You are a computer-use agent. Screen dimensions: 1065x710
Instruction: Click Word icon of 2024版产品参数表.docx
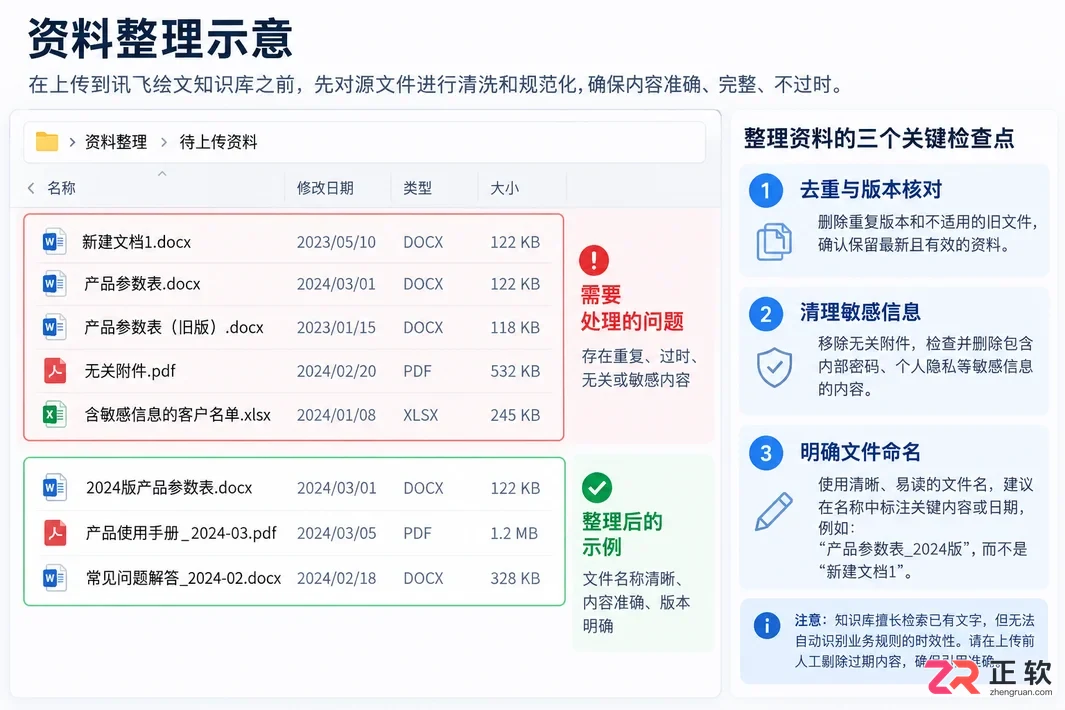pos(54,487)
